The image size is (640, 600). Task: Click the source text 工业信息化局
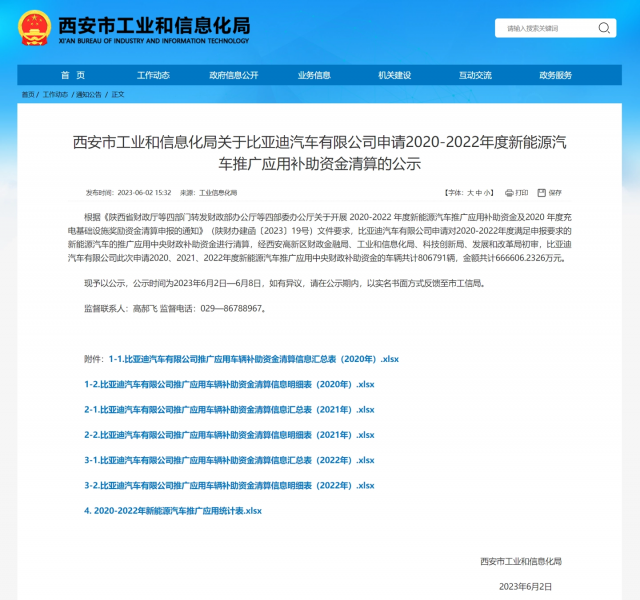(x=218, y=193)
